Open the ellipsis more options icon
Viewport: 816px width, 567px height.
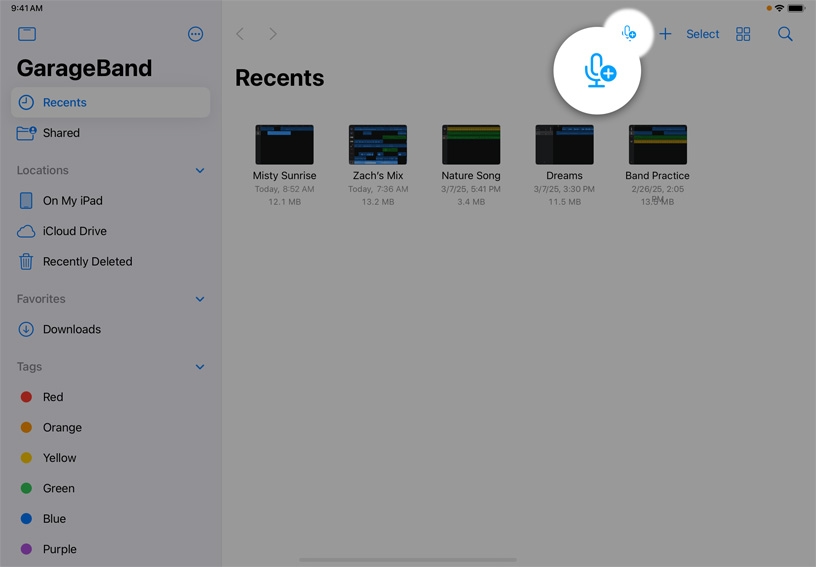[x=195, y=34]
